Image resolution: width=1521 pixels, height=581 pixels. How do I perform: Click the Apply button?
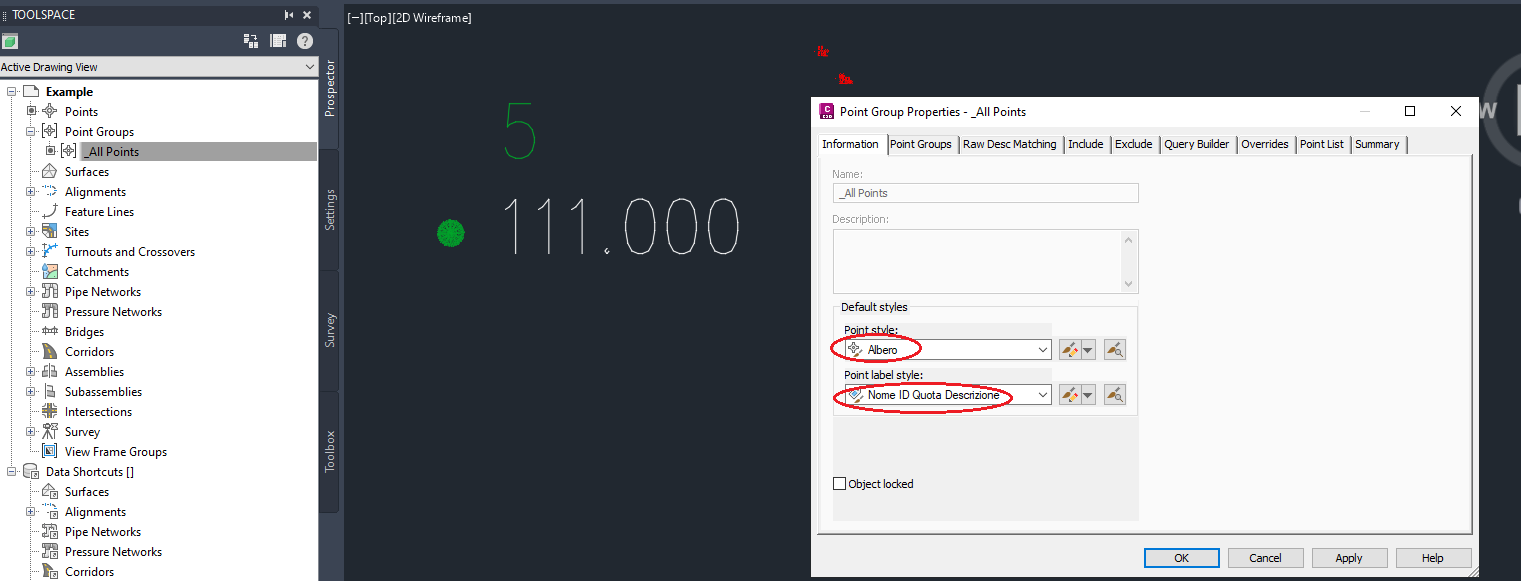(1349, 558)
